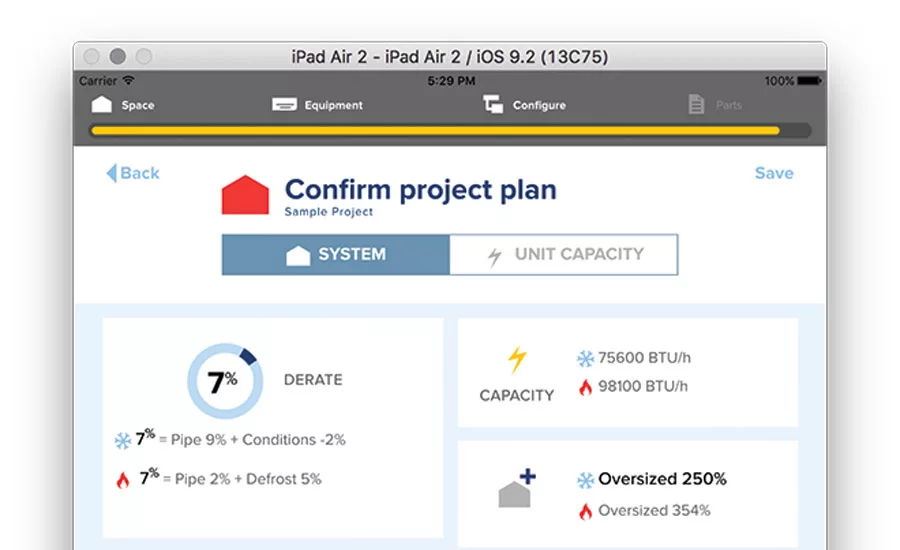The height and width of the screenshot is (550, 900).
Task: Click the 'Sample Project' subtitle
Action: click(329, 212)
